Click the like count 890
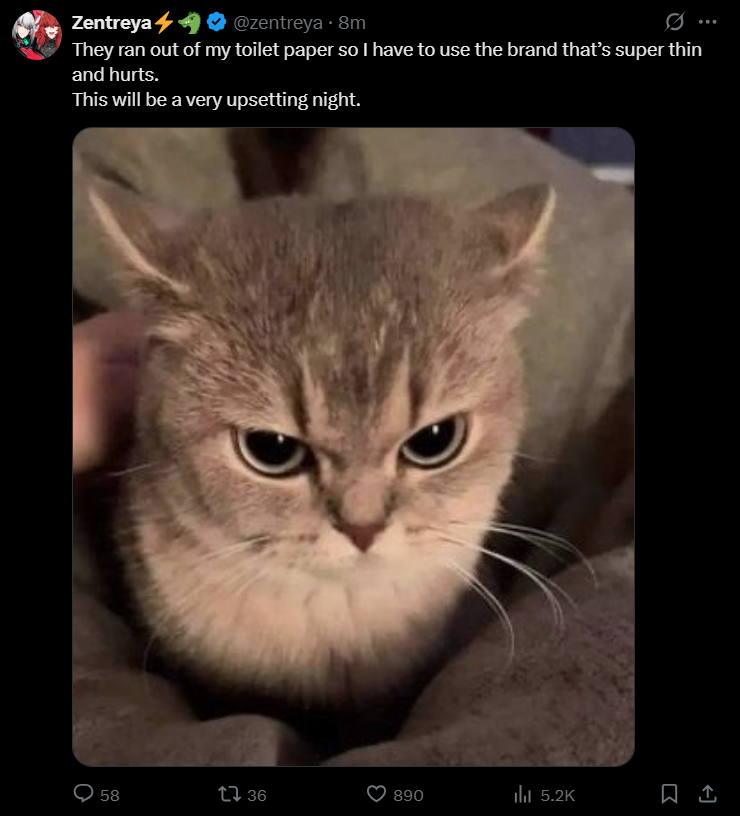This screenshot has width=740, height=816. coord(409,795)
